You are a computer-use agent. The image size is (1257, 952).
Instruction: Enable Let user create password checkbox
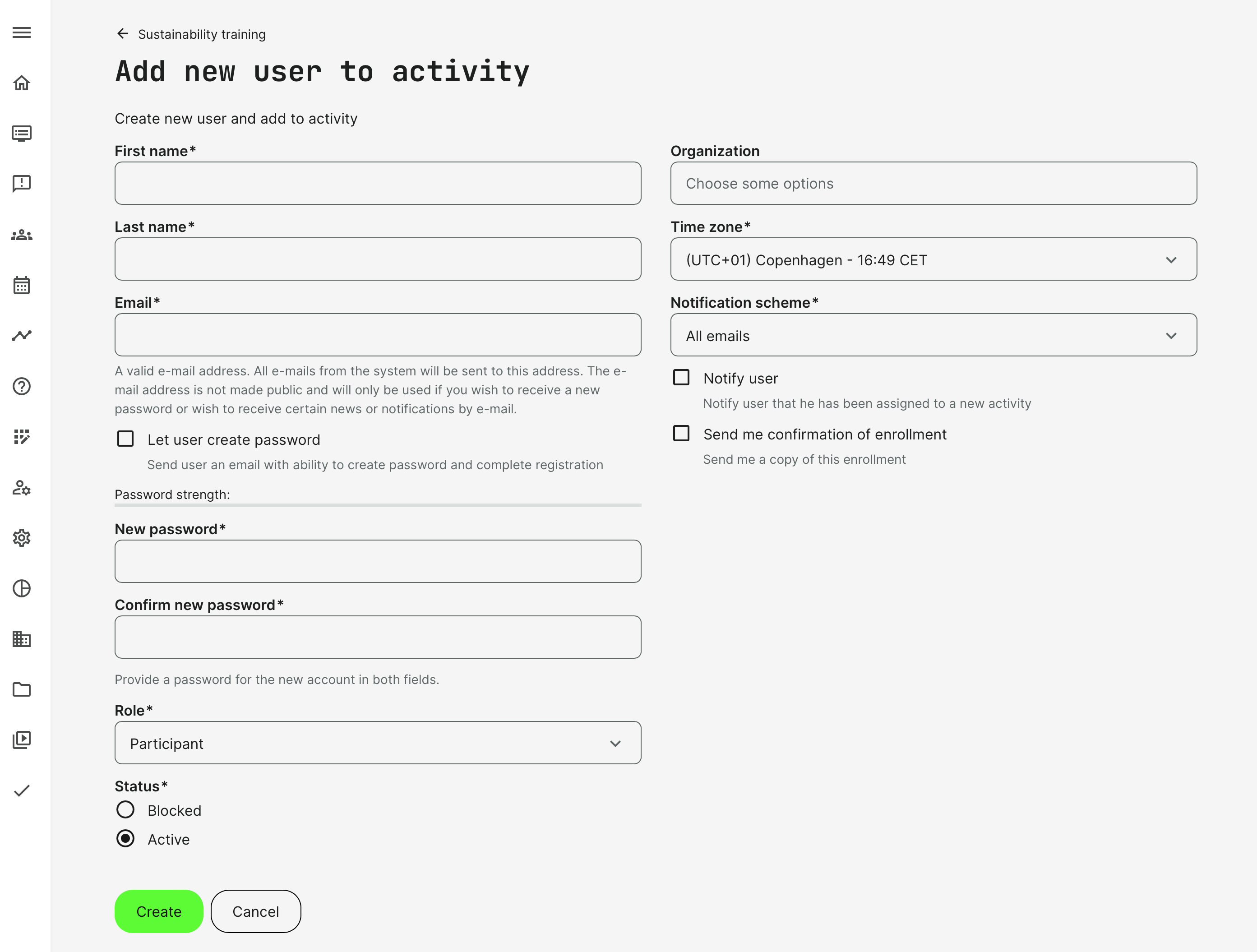125,439
